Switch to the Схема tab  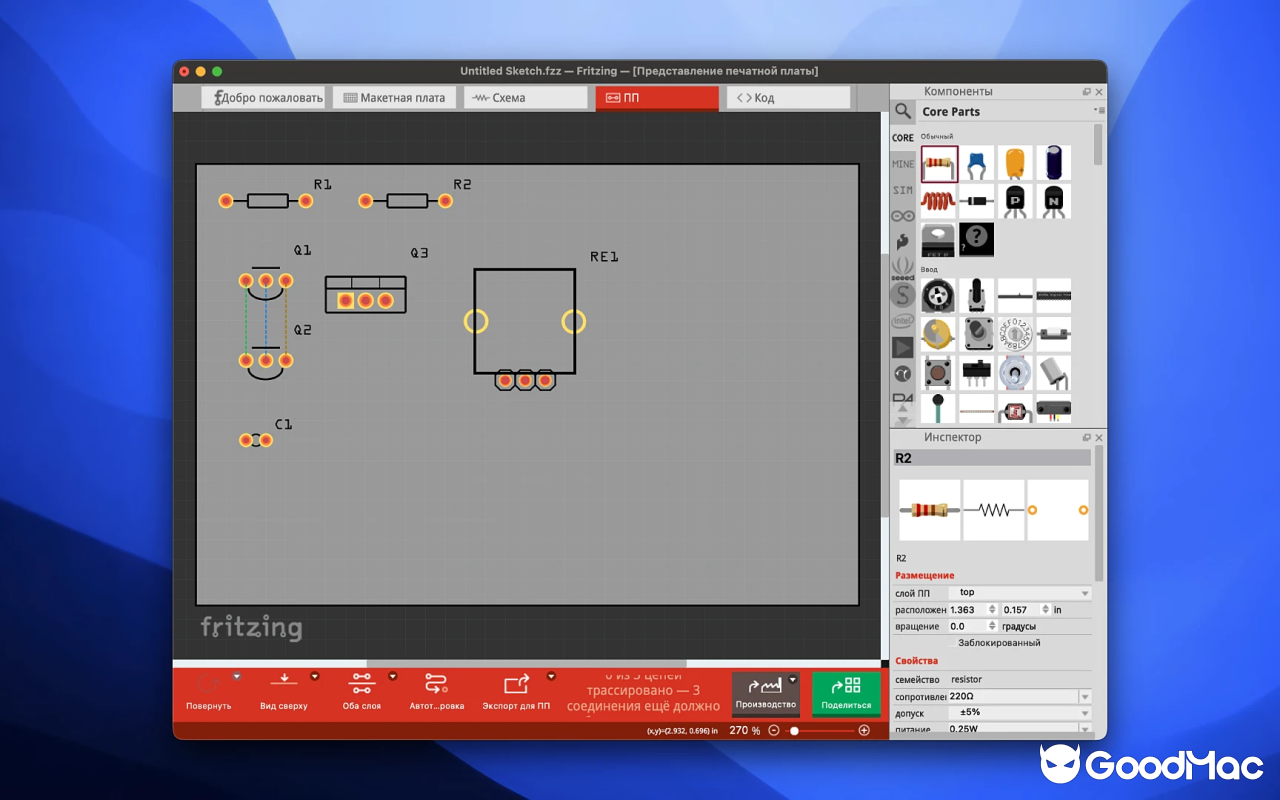coord(525,97)
